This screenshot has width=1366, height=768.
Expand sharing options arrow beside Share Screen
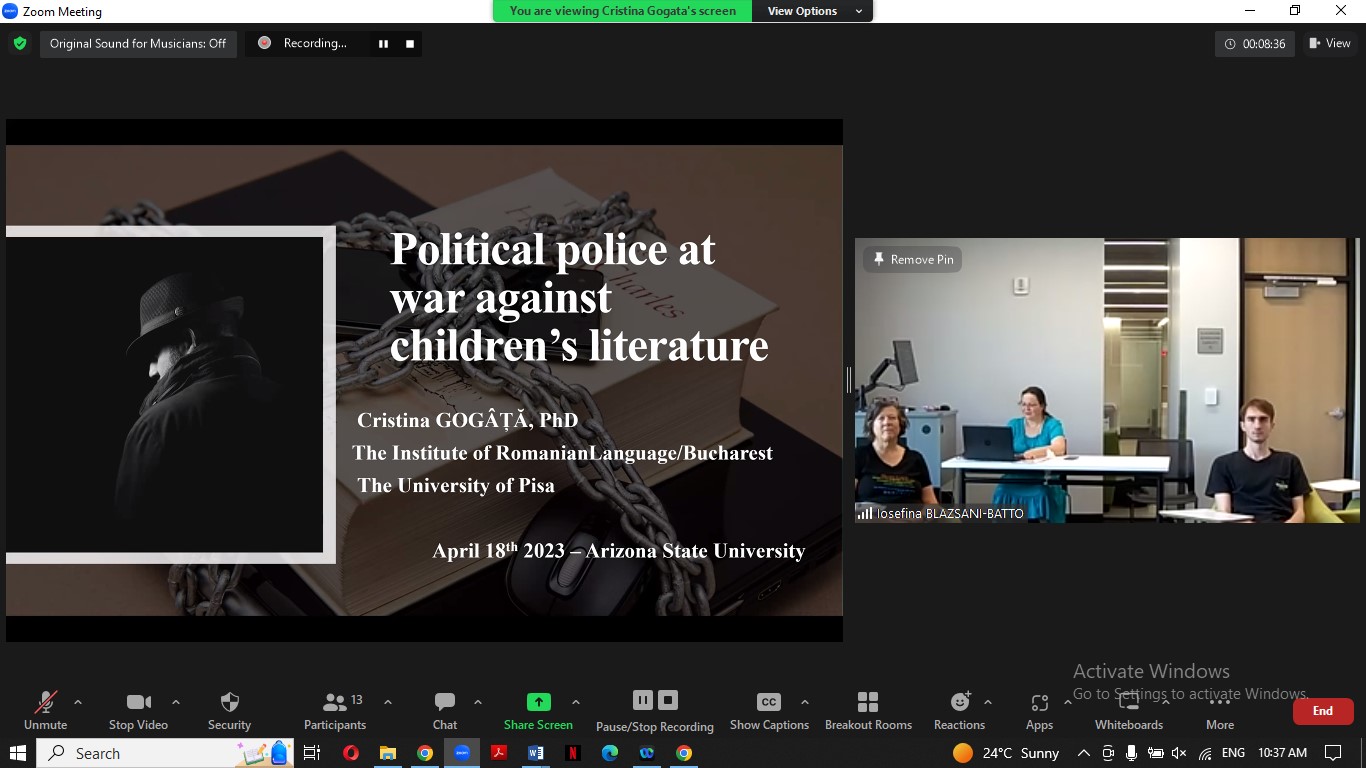point(576,702)
